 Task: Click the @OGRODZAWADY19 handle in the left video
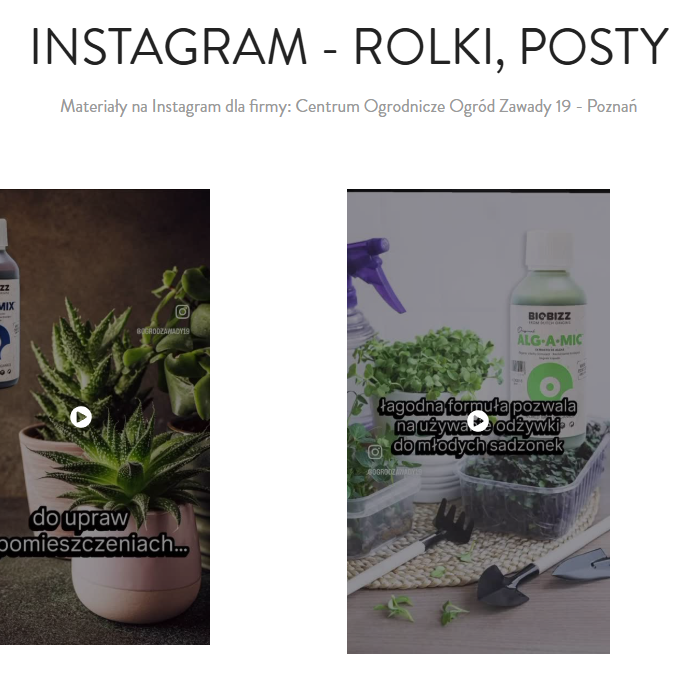163,331
